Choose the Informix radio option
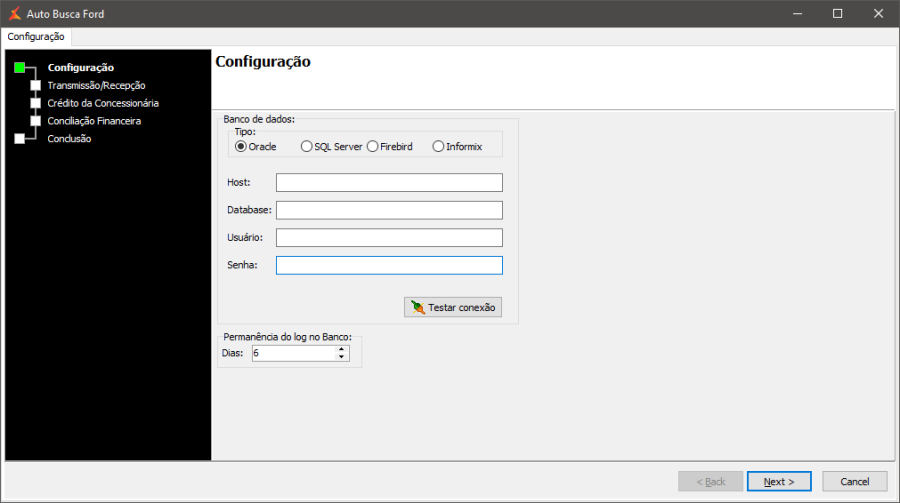Screen dimensions: 900x503 (438, 147)
